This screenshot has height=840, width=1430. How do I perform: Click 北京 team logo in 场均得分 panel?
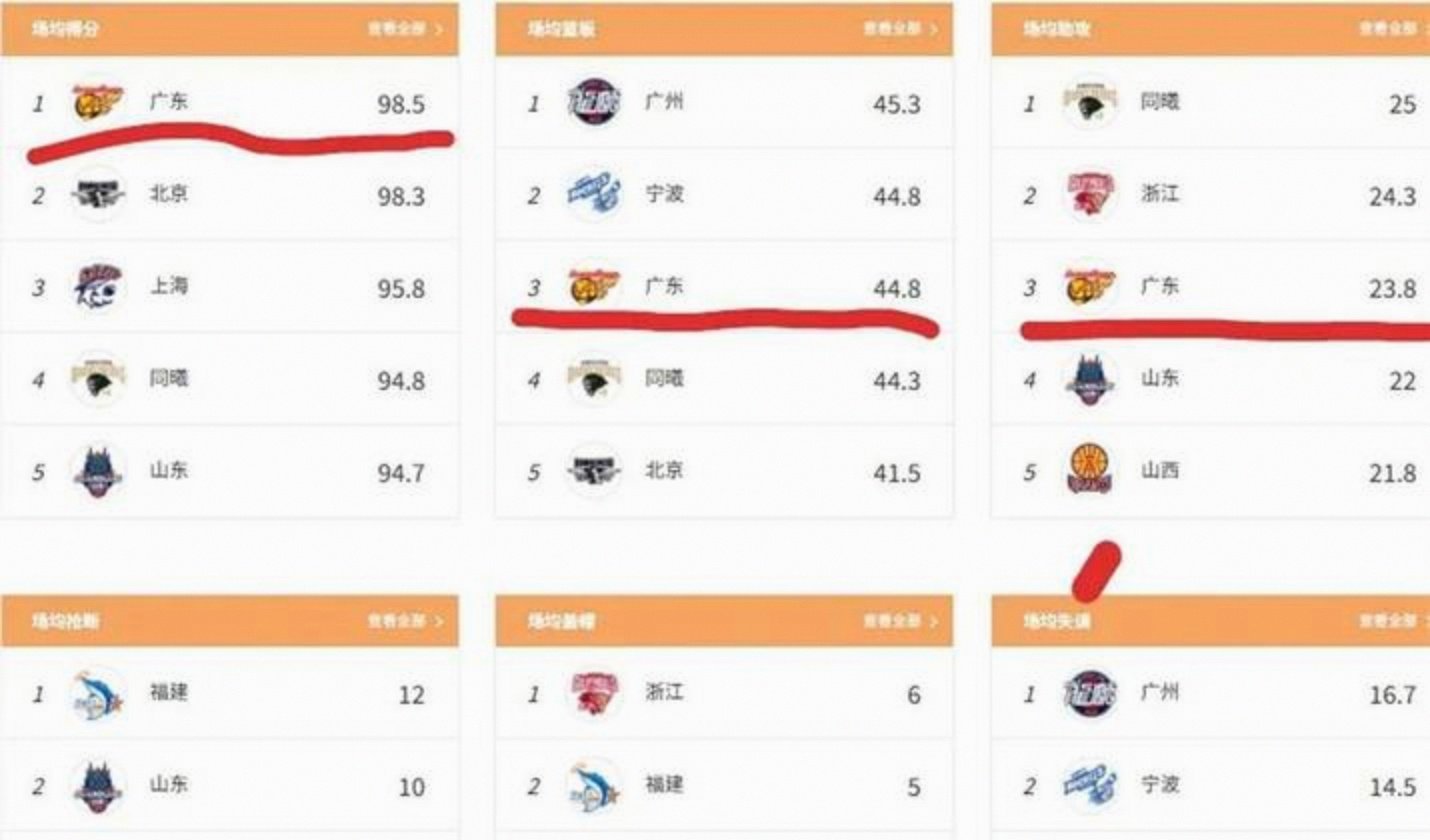(x=98, y=194)
